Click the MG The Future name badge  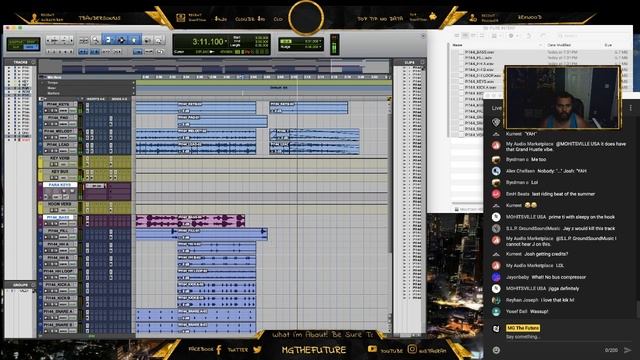523,328
